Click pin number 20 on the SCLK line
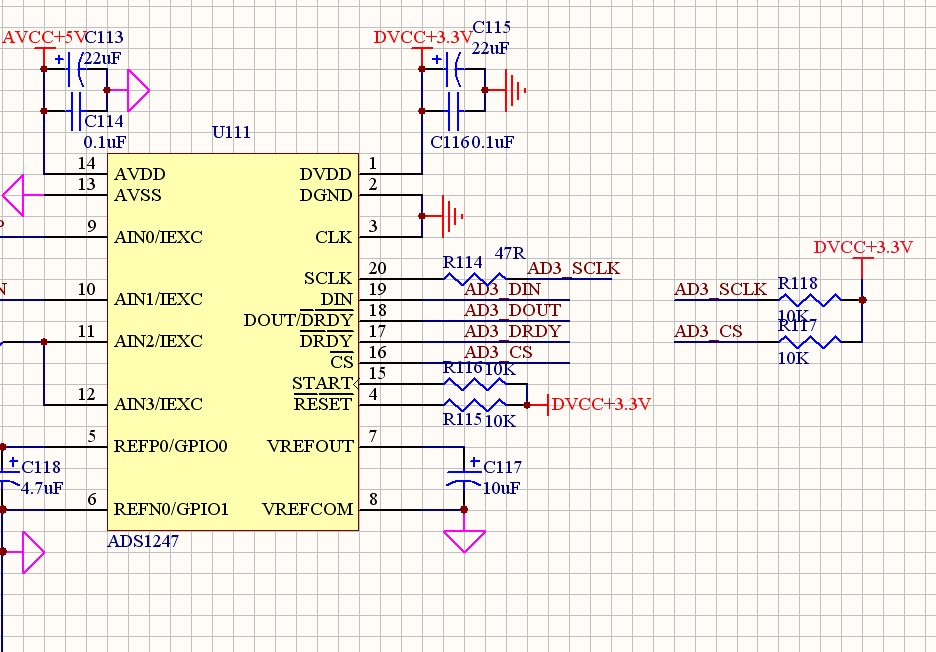Viewport: 936px width, 652px height. coord(377,269)
